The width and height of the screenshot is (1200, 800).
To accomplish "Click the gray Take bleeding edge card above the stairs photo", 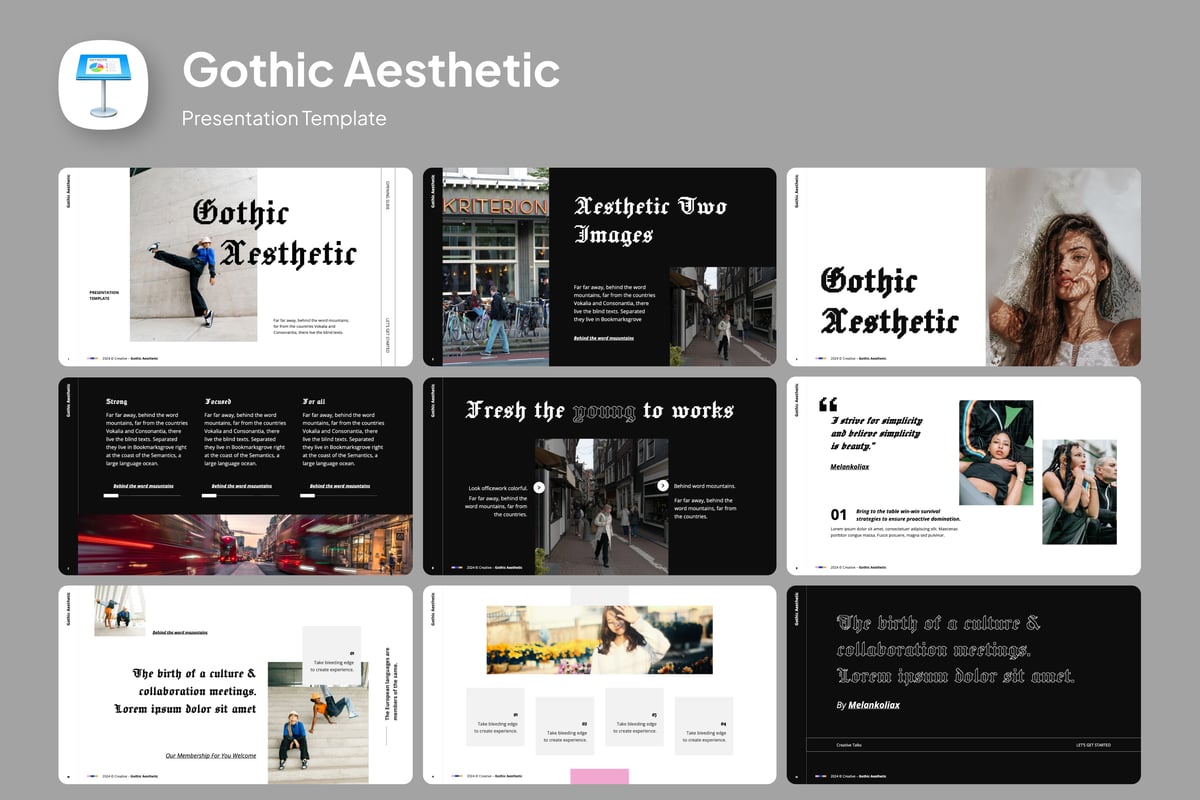I will pyautogui.click(x=331, y=655).
